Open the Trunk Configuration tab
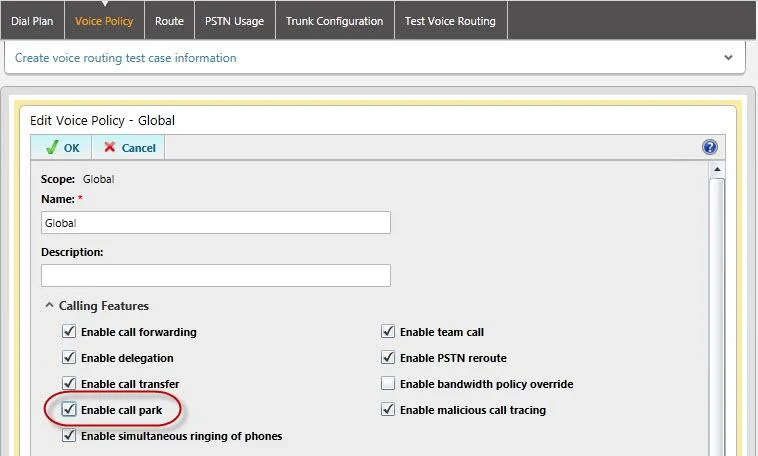The image size is (758, 456). [335, 21]
